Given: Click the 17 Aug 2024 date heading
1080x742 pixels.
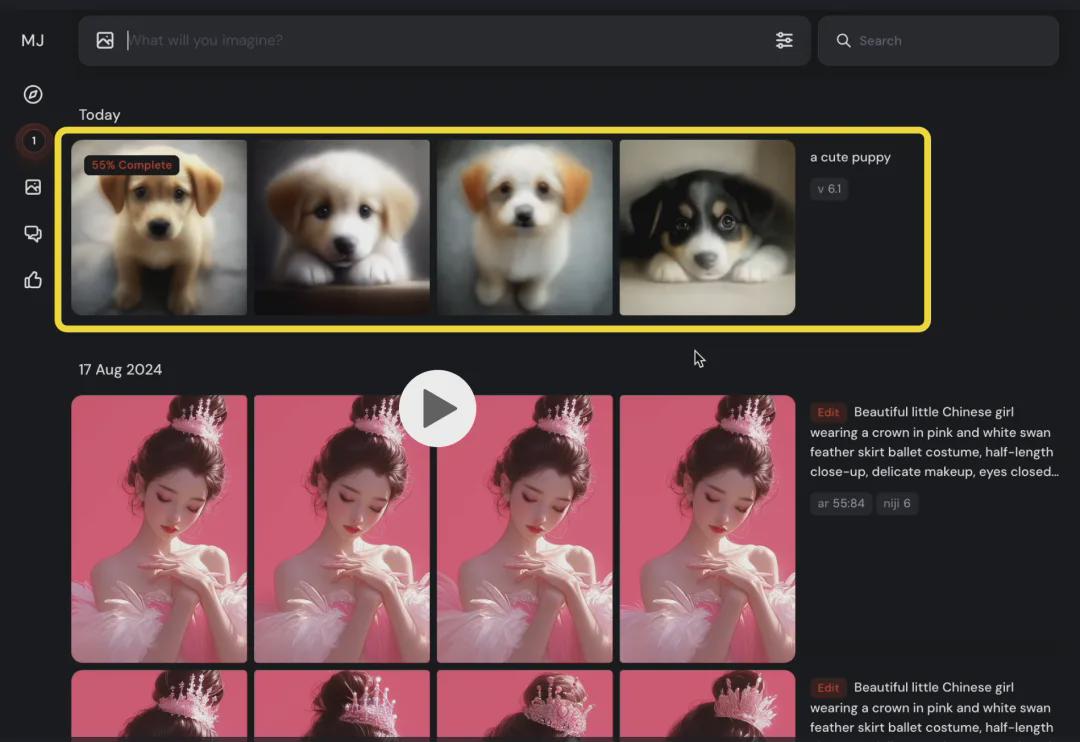Looking at the screenshot, I should click(121, 369).
